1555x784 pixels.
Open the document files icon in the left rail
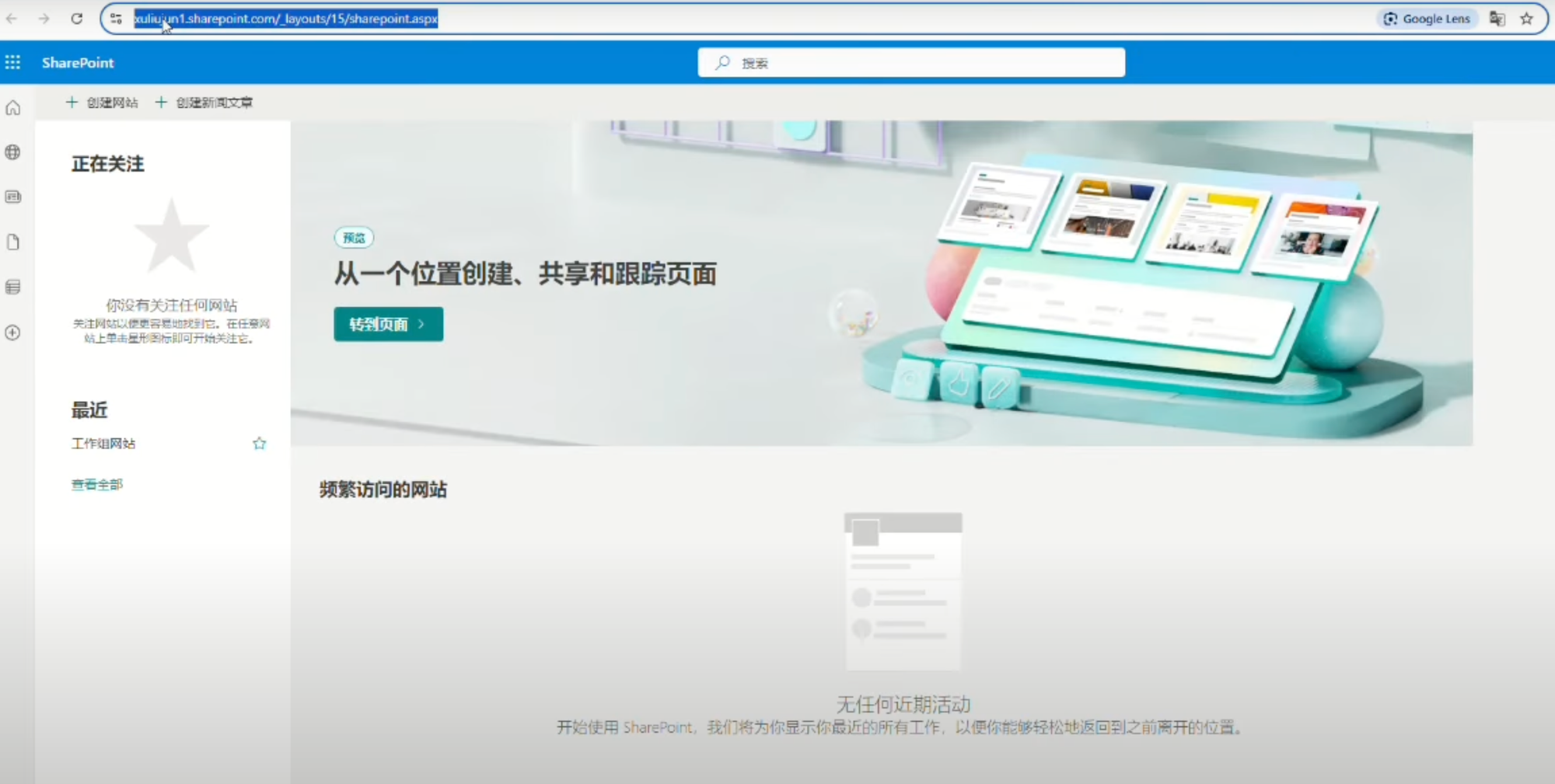pyautogui.click(x=13, y=242)
